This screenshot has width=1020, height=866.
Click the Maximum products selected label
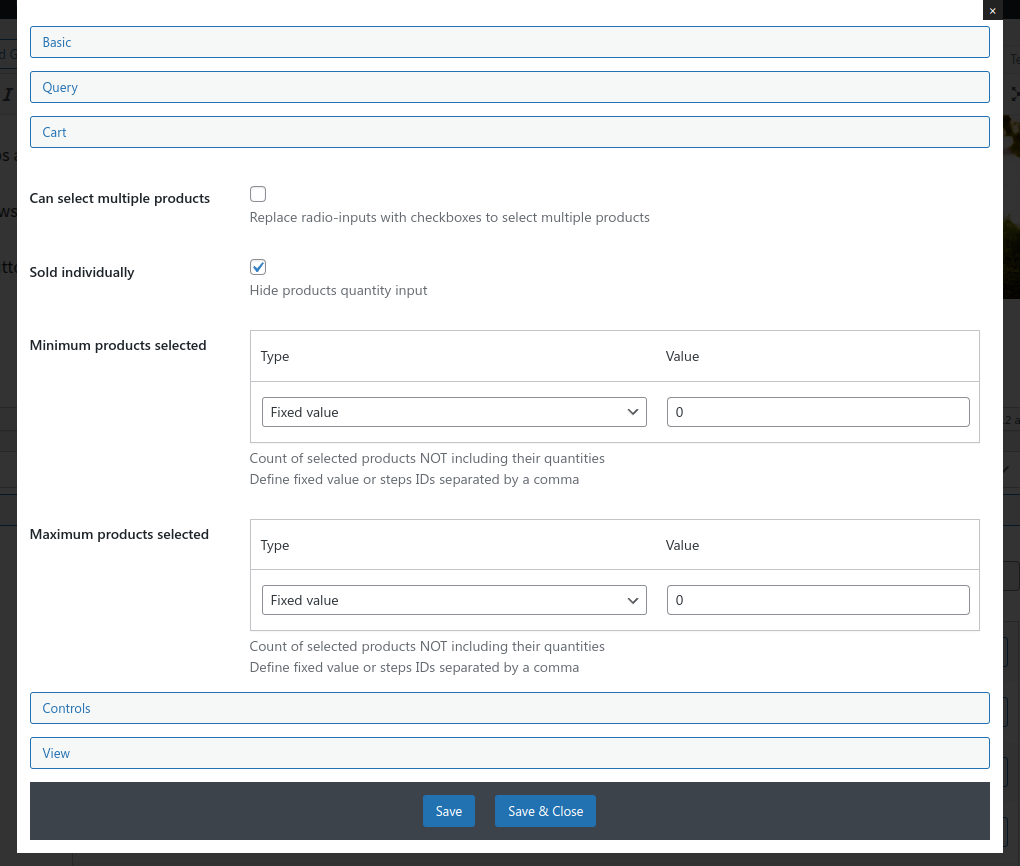tap(119, 534)
